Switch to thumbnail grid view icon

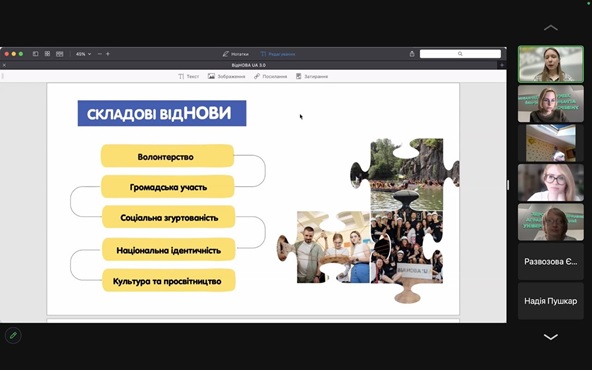[x=47, y=54]
